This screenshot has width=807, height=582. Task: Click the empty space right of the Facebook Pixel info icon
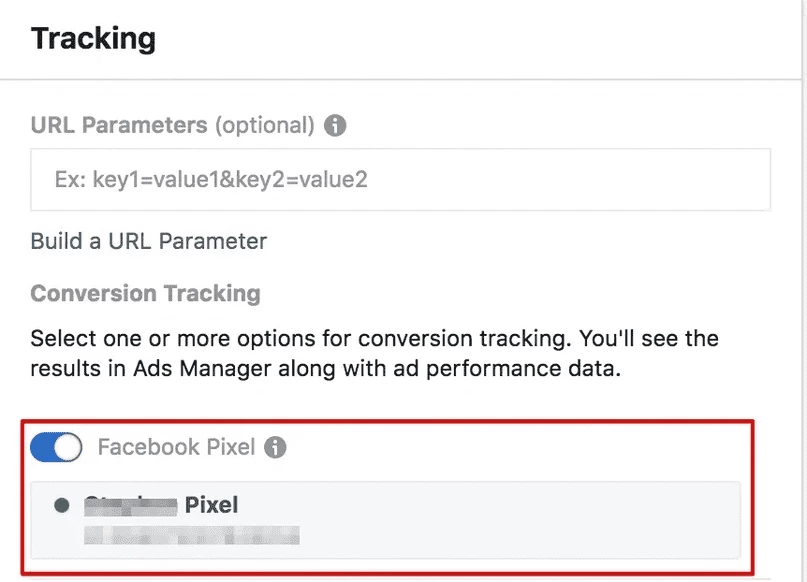click(x=515, y=447)
